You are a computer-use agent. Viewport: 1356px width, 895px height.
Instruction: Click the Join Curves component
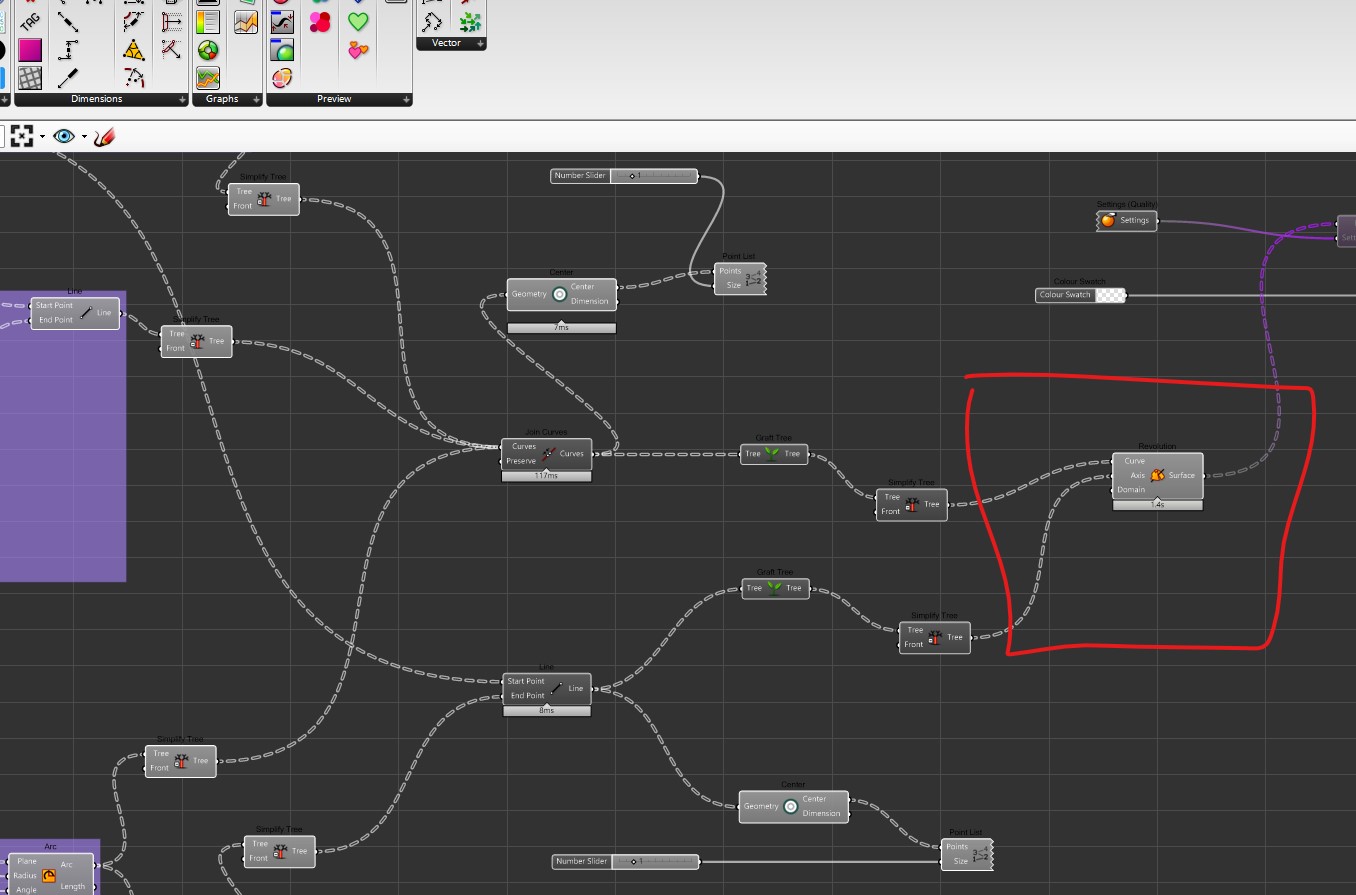pos(546,454)
